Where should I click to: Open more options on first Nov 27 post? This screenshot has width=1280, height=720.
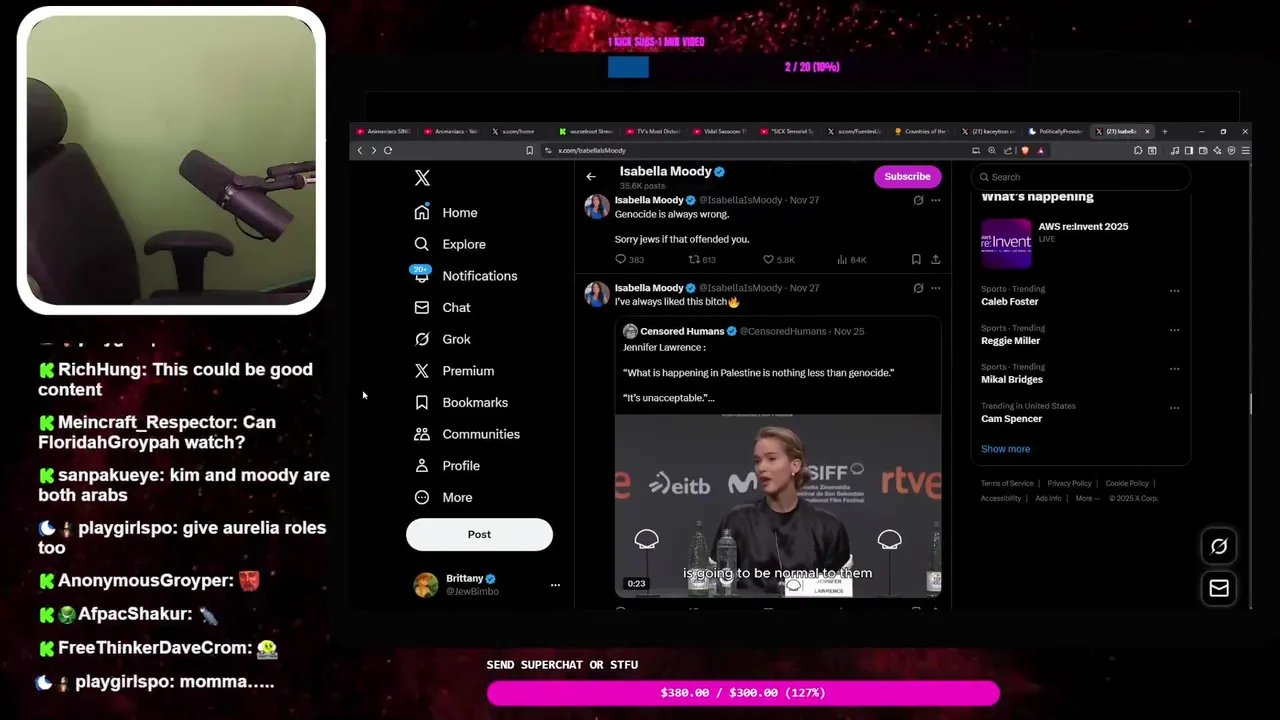click(936, 201)
